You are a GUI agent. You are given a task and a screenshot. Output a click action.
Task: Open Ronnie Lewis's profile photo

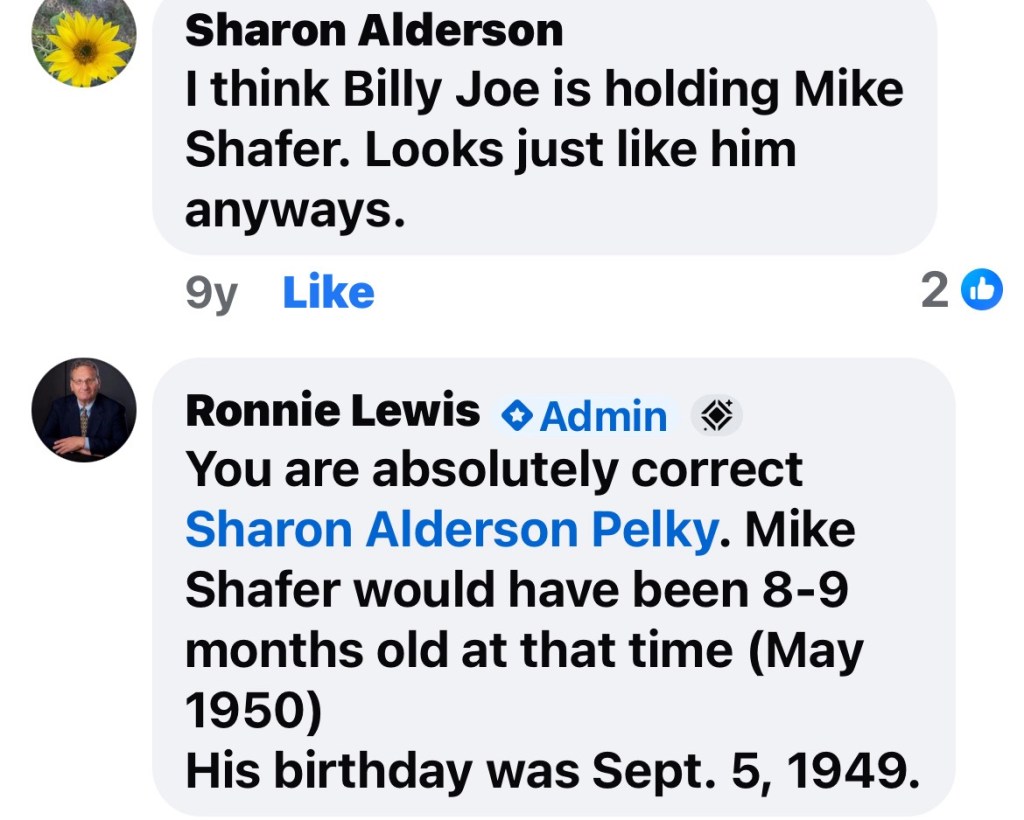(84, 409)
